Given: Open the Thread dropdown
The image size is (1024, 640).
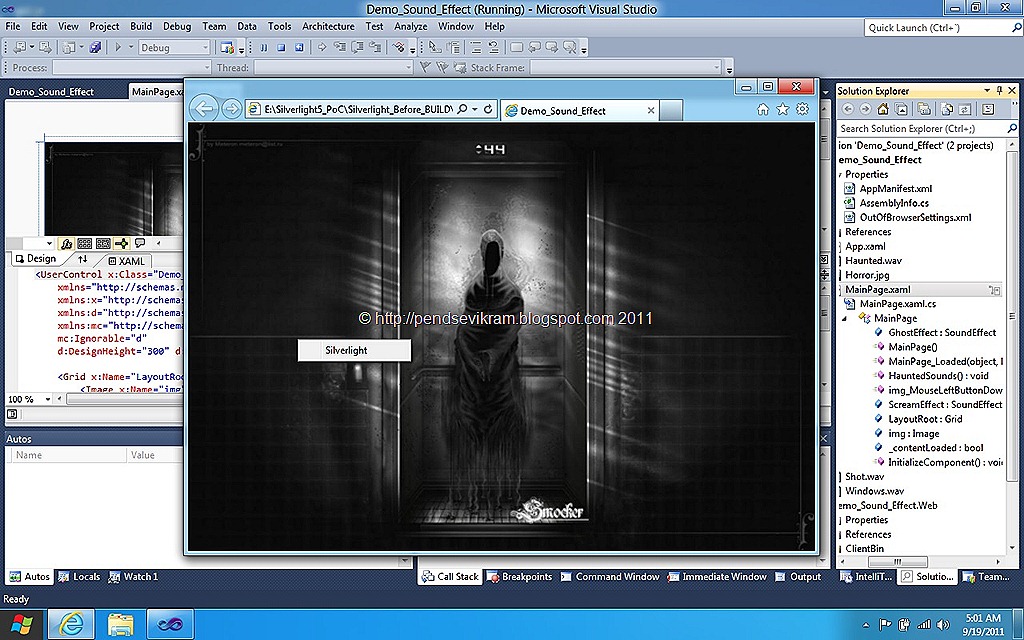Looking at the screenshot, I should click(x=409, y=67).
